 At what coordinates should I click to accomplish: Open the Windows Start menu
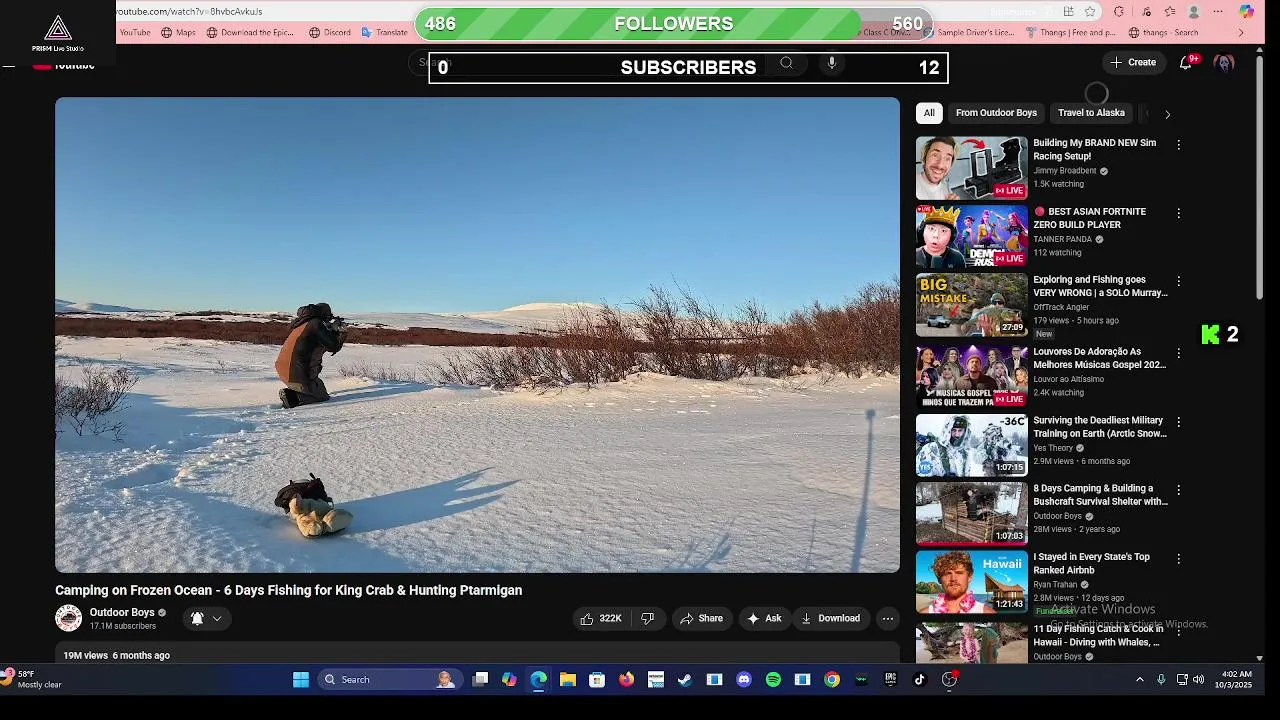(x=300, y=680)
